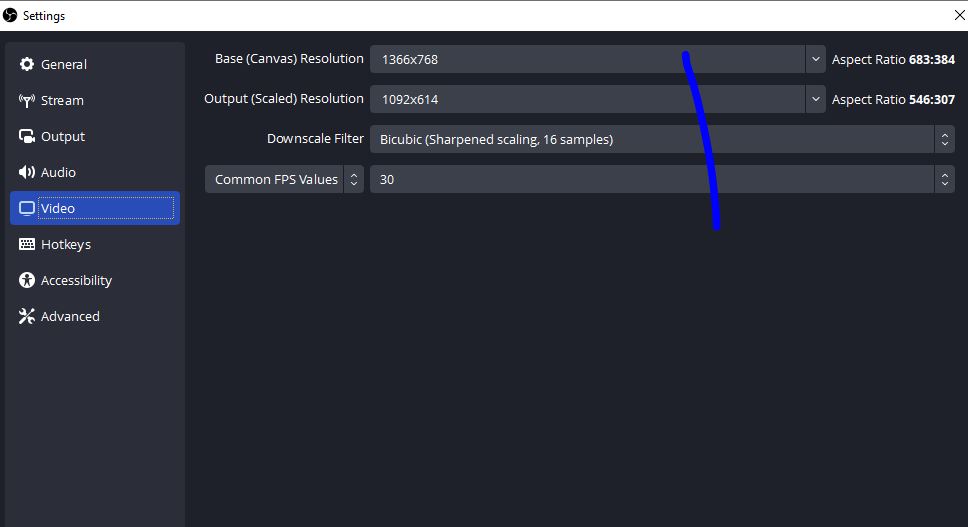Open the Common FPS Values type selector
968x527 pixels.
[x=284, y=179]
